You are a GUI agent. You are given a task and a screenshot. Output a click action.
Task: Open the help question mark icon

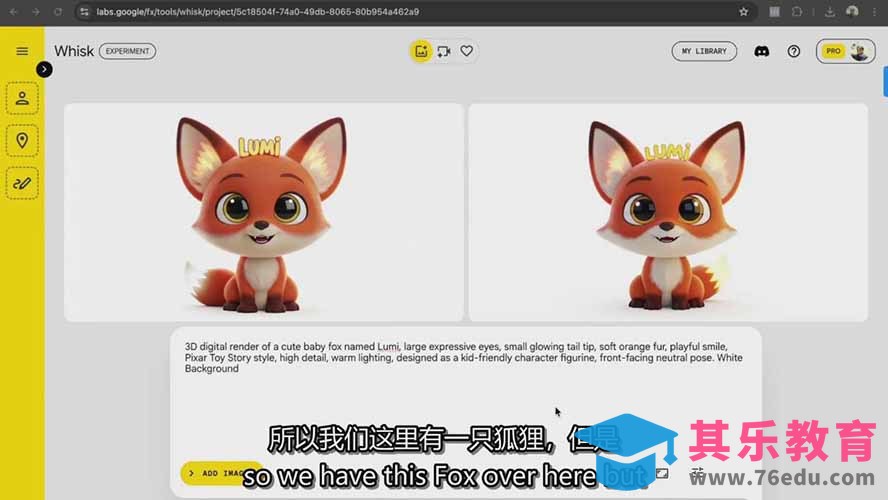point(794,51)
